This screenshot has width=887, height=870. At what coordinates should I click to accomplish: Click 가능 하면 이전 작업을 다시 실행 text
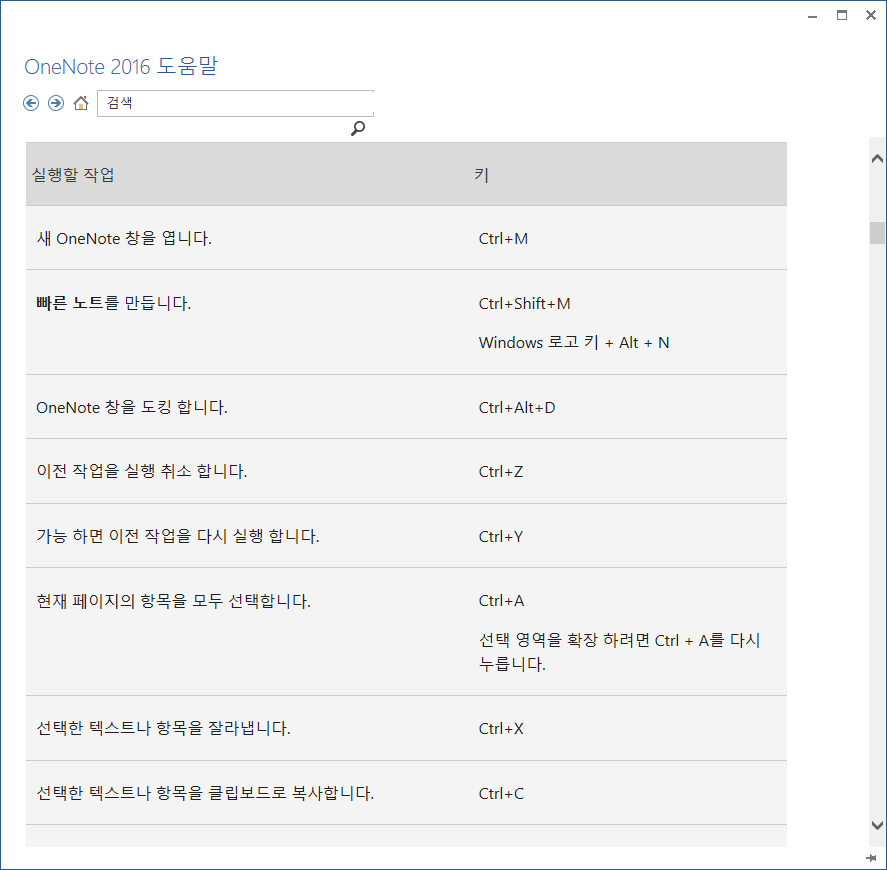(178, 536)
